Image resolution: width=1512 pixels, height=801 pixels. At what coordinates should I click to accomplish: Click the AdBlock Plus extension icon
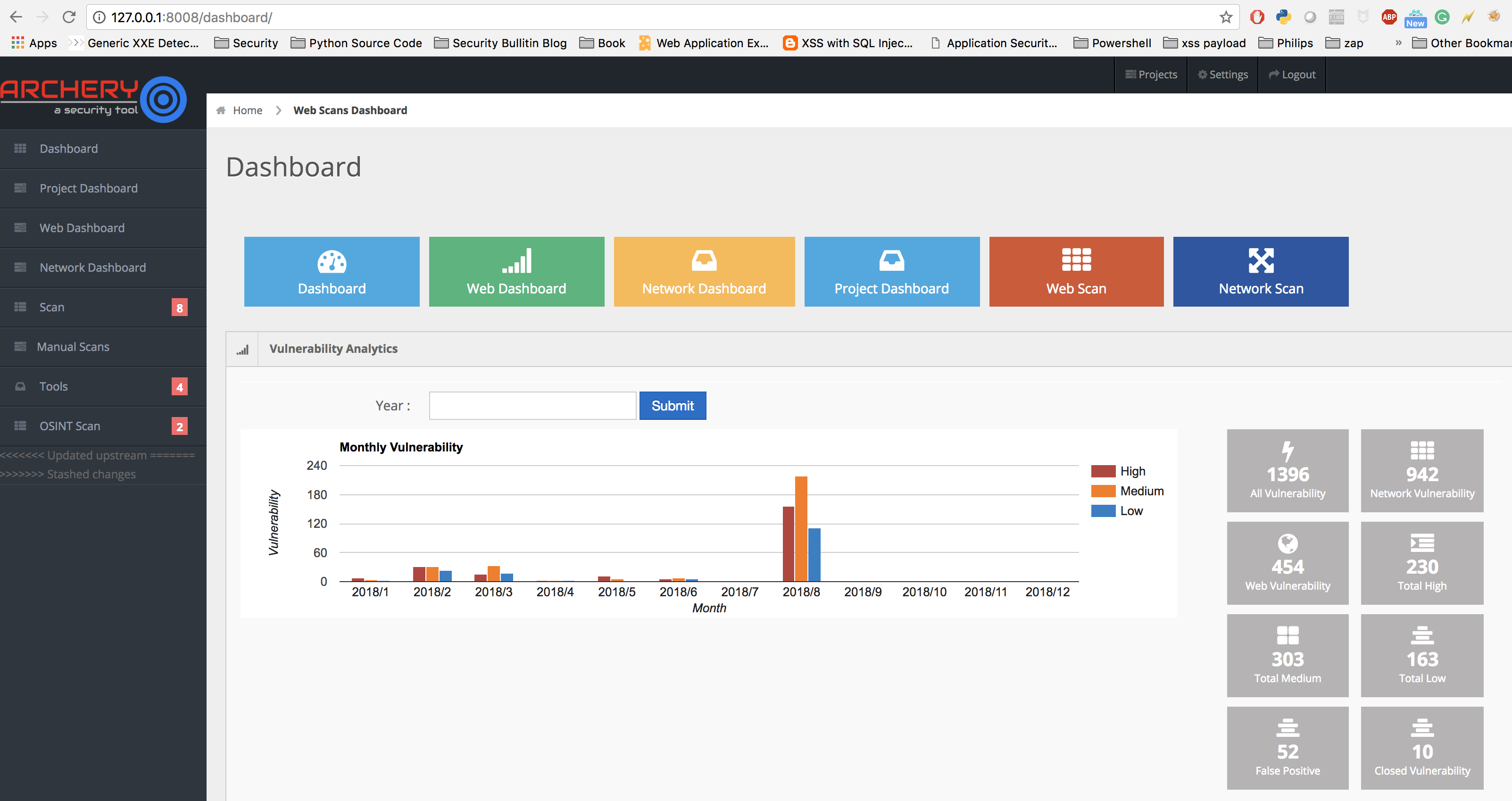click(x=1389, y=17)
